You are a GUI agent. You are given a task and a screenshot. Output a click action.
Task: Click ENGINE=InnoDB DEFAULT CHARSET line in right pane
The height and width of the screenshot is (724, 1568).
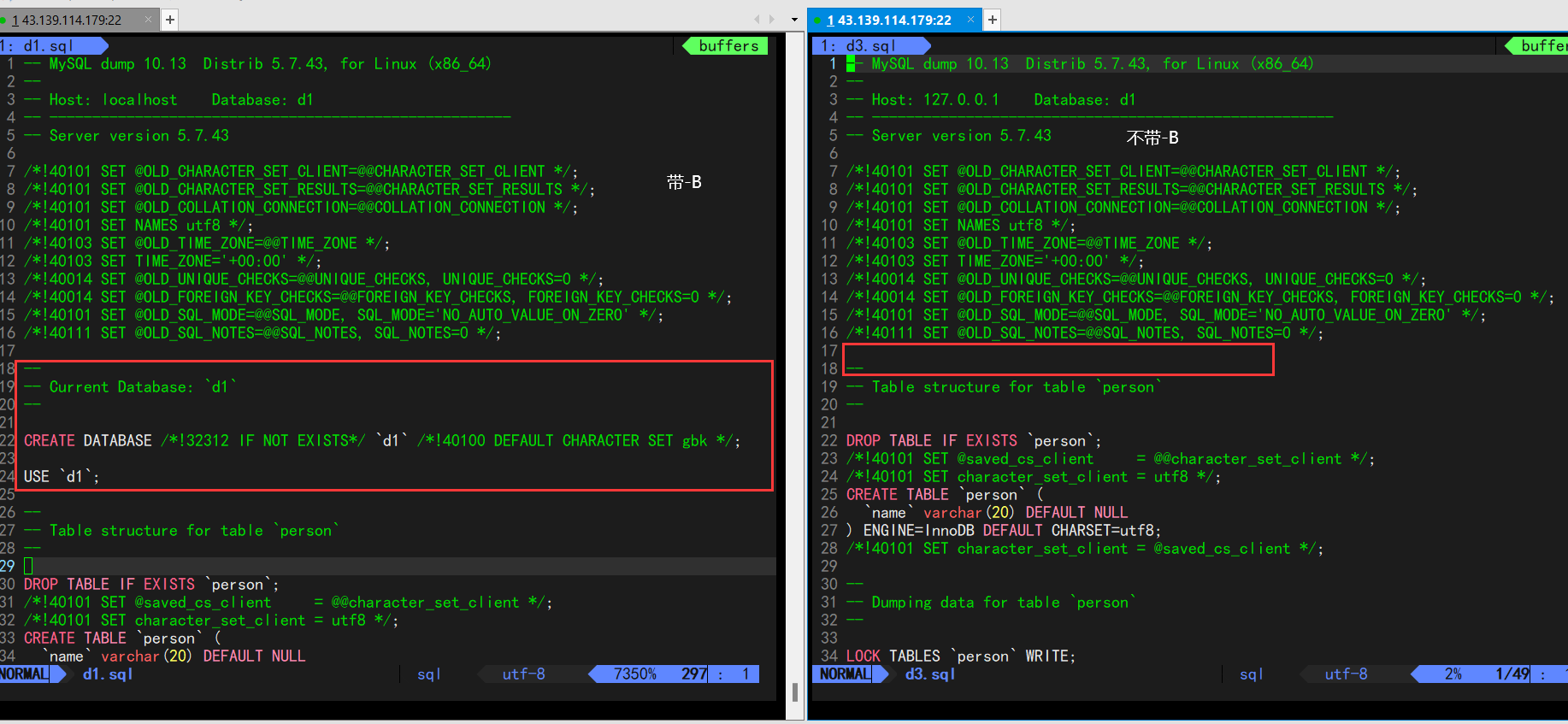point(1004,531)
